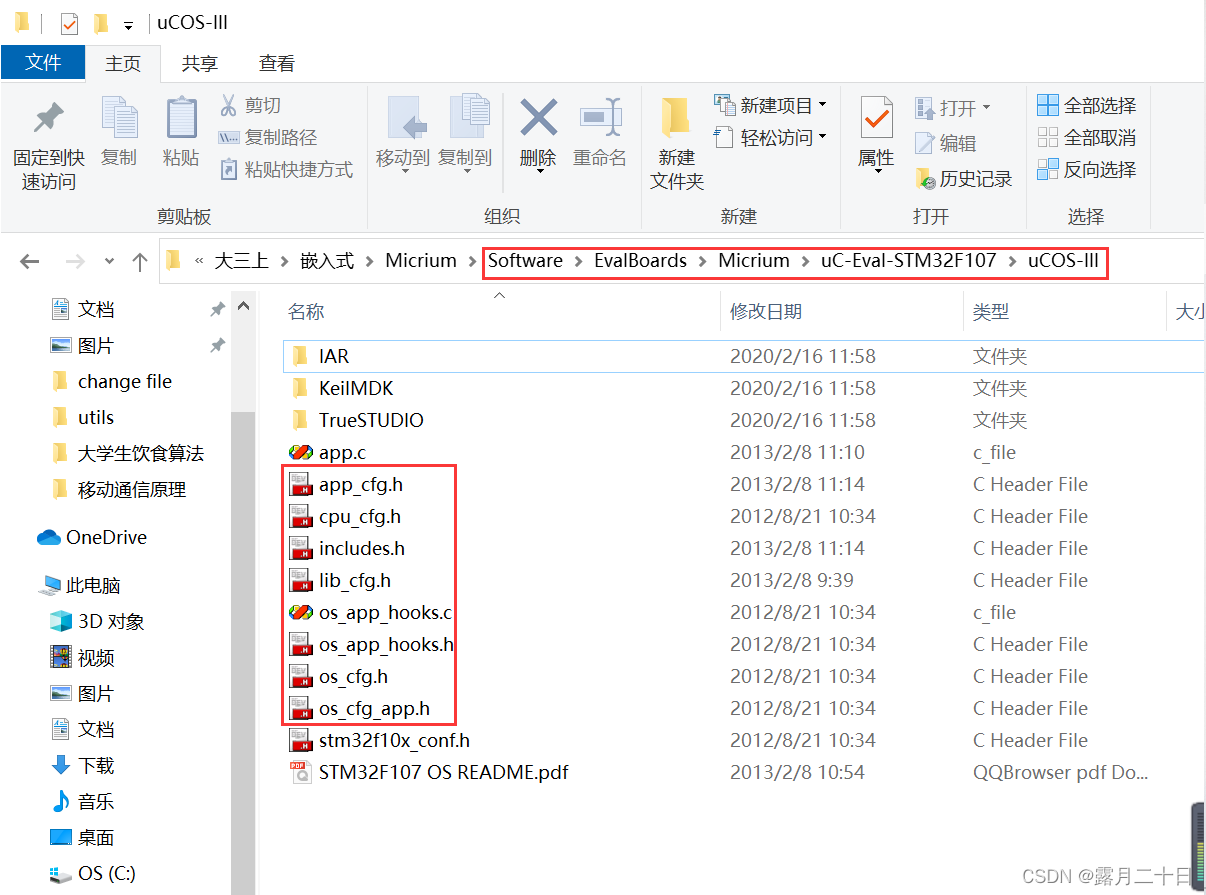Open recent locations dropdown arrow
The image size is (1206, 895).
pyautogui.click(x=109, y=262)
